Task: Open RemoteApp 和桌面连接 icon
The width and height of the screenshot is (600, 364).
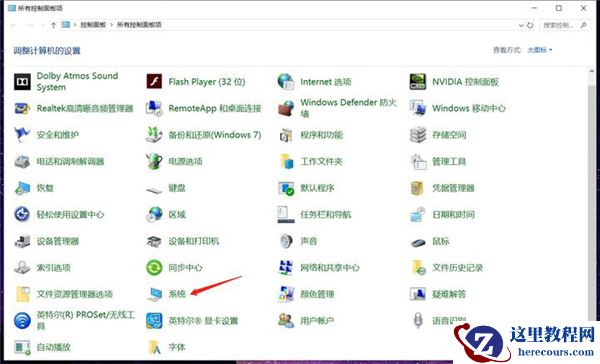Action: click(x=154, y=108)
